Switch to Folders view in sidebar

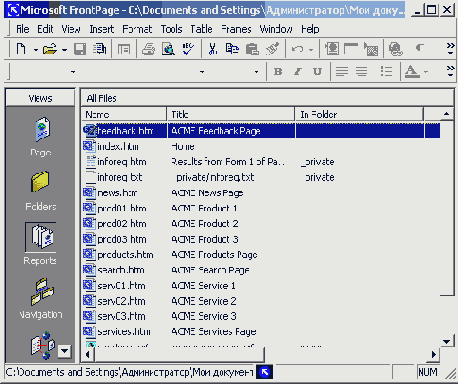[x=41, y=182]
